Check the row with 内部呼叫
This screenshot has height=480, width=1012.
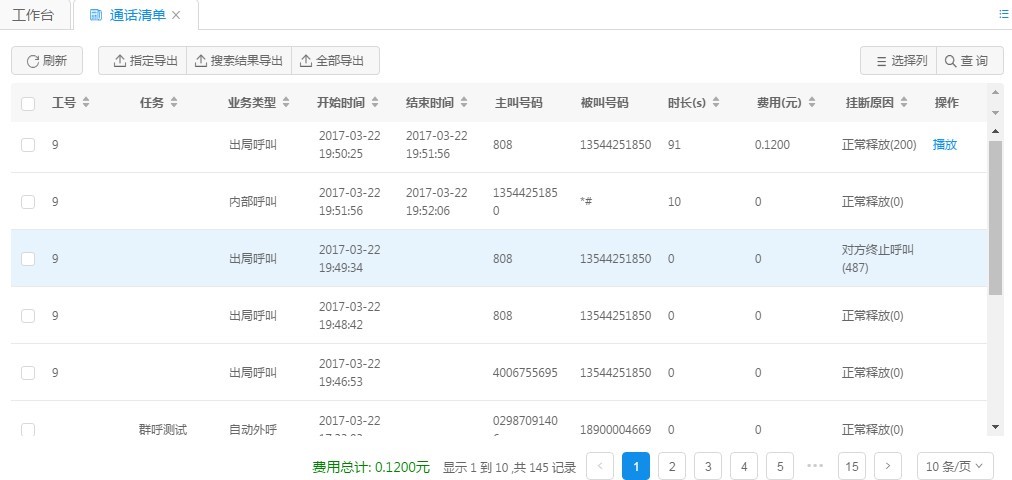pyautogui.click(x=28, y=201)
